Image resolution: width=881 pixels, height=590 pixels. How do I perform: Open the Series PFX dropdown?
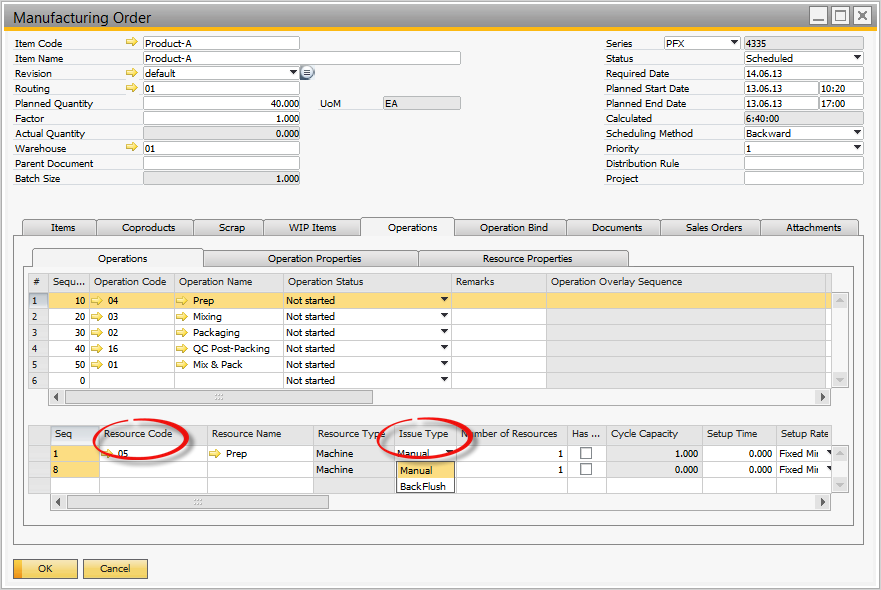734,43
